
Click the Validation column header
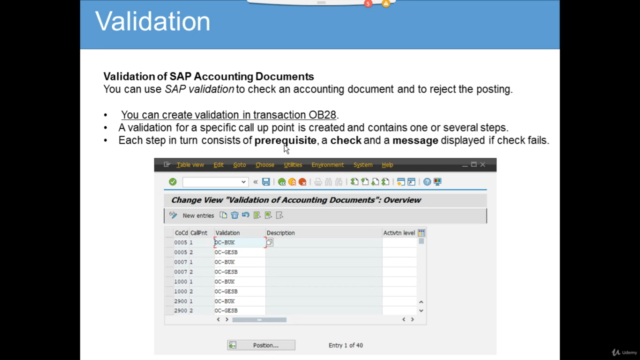240,233
